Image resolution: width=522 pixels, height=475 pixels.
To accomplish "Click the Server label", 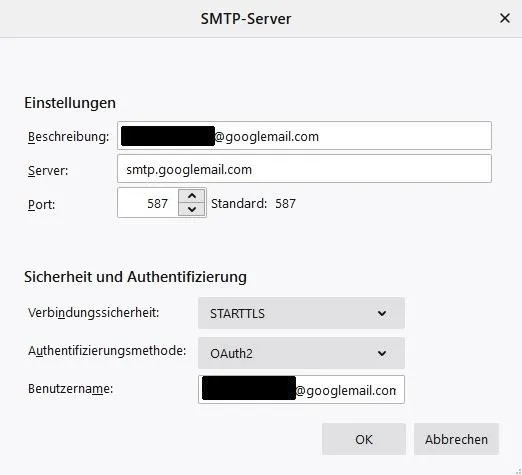I will (48, 171).
